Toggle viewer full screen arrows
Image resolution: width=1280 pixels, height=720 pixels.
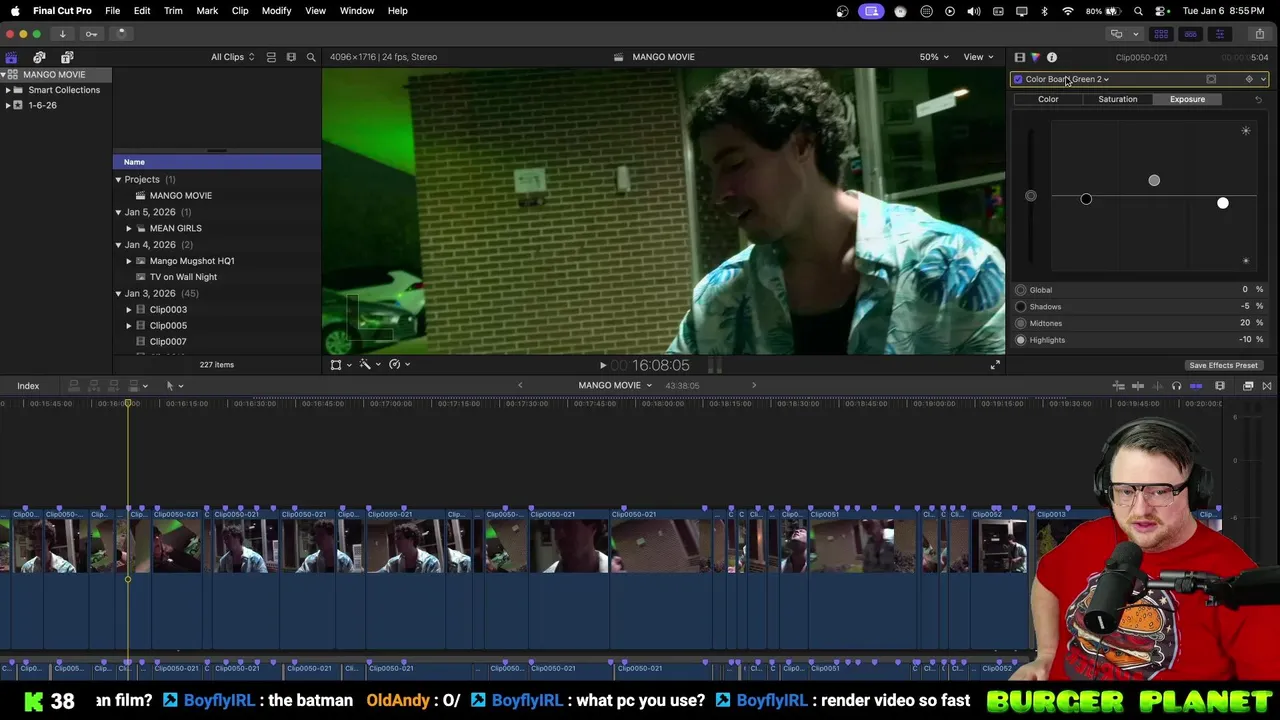coord(995,365)
